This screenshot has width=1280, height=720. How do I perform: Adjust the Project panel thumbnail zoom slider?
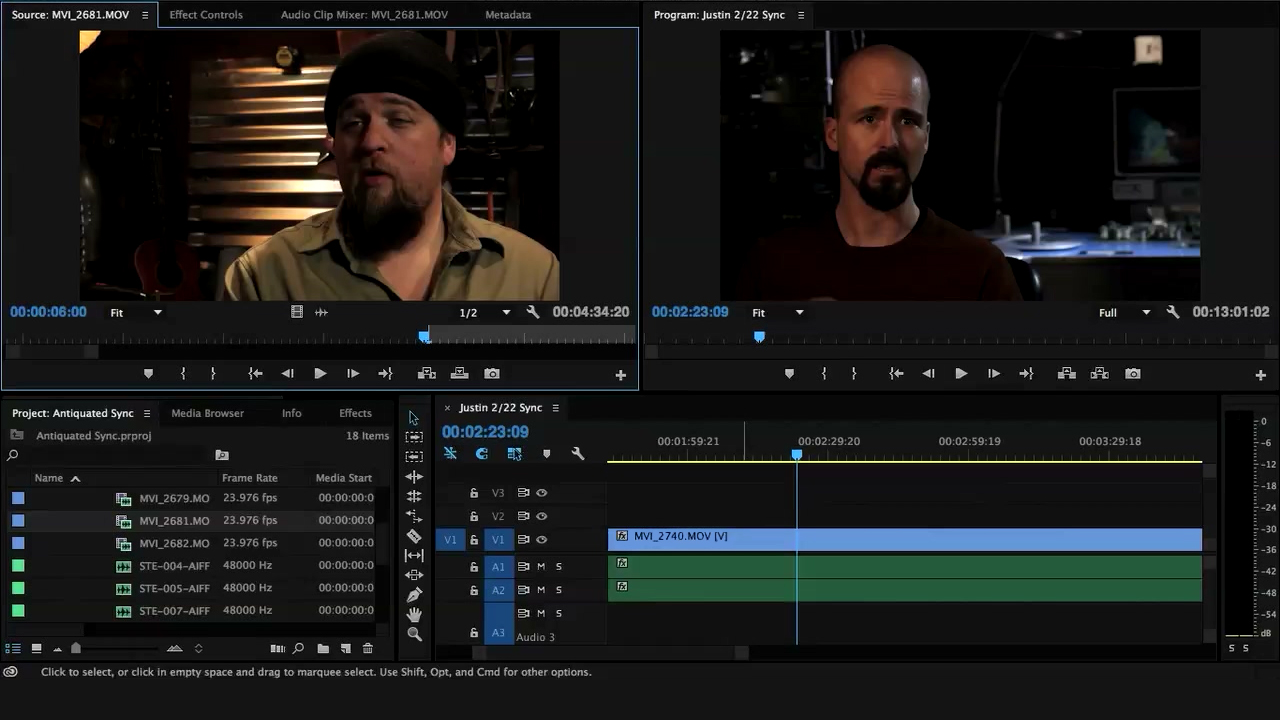point(76,649)
